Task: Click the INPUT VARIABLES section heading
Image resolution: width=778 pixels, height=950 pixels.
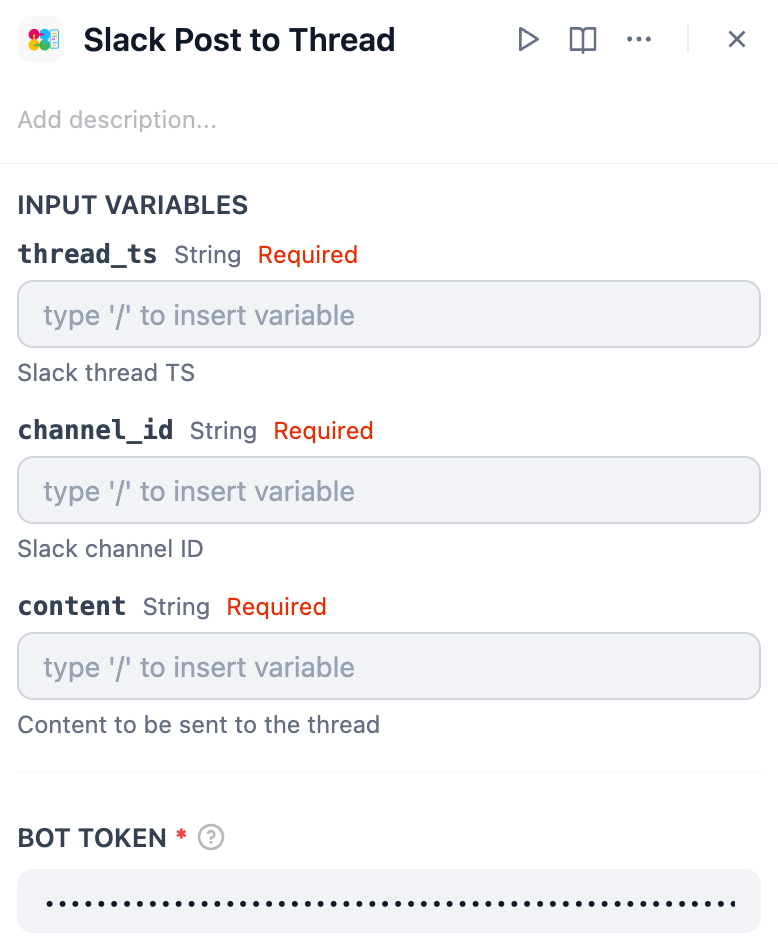Action: click(133, 205)
